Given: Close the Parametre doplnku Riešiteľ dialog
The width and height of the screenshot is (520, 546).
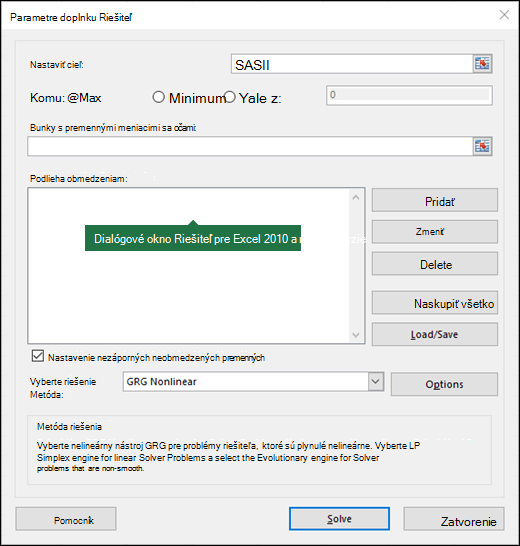Looking at the screenshot, I should coord(504,15).
